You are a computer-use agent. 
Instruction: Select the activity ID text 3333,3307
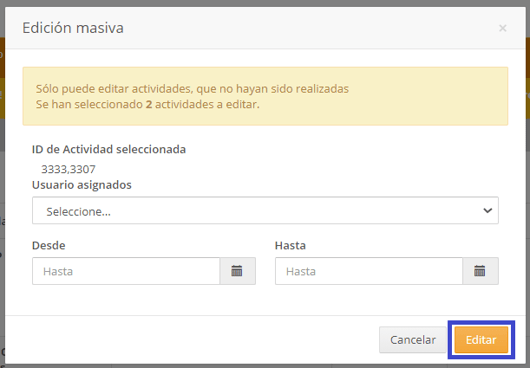(x=68, y=169)
